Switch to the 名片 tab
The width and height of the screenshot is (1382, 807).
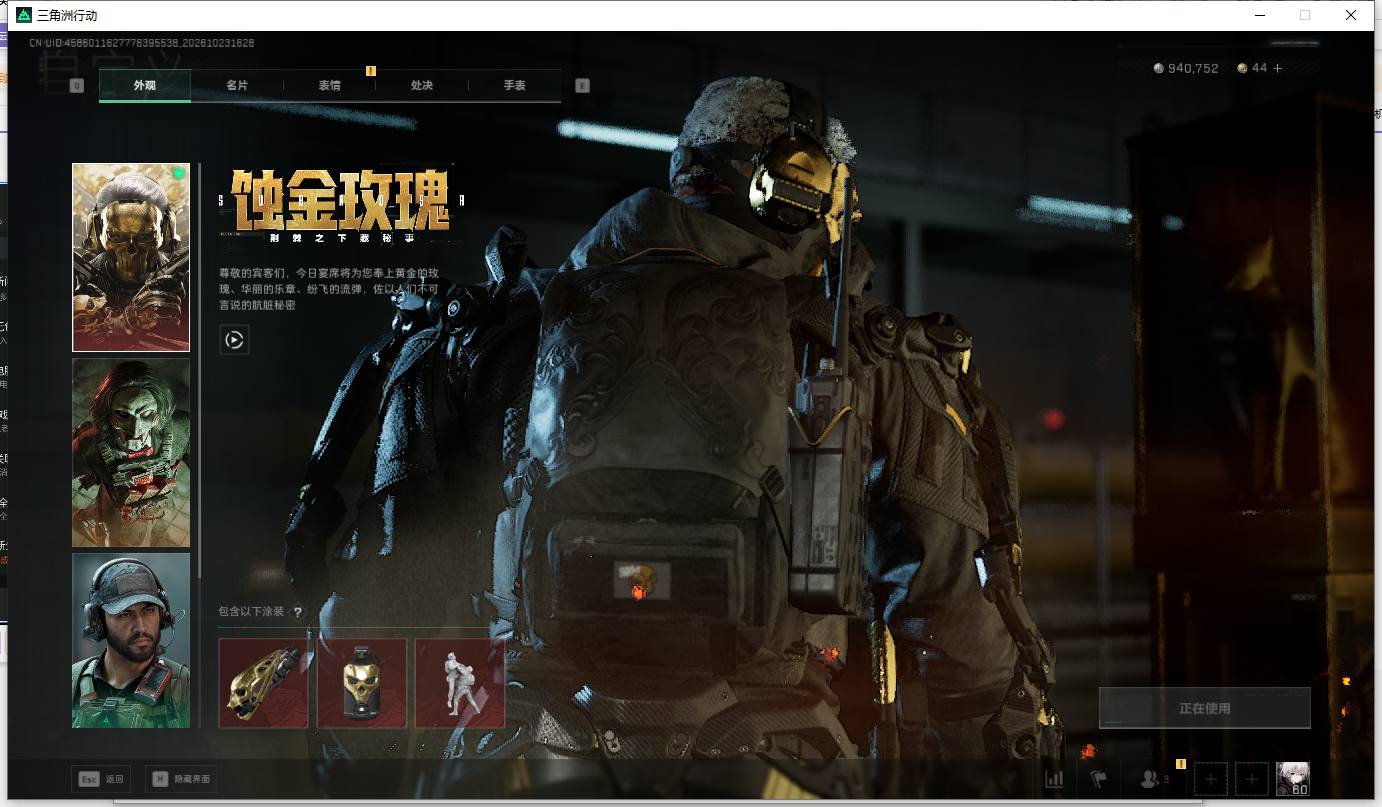[x=237, y=86]
